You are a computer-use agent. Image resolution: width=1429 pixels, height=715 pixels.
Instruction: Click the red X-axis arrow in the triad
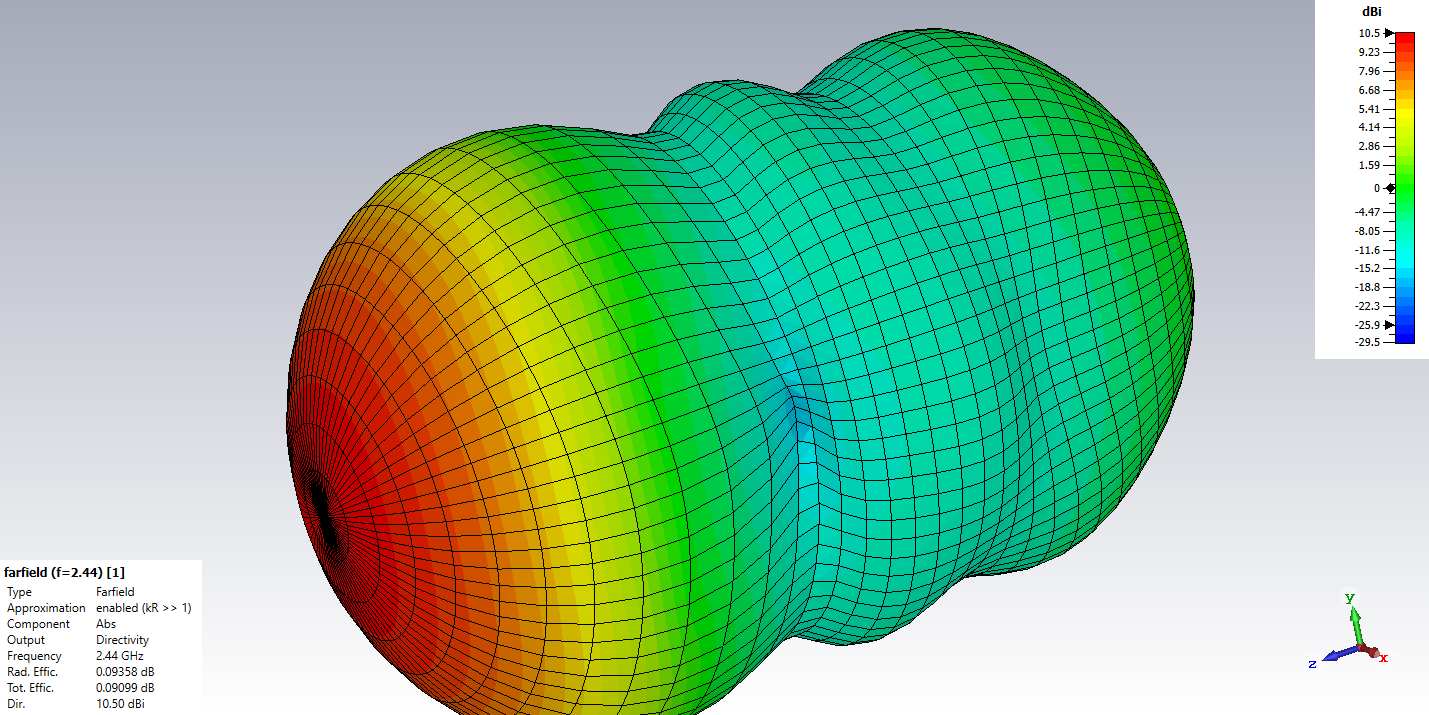(x=1374, y=653)
